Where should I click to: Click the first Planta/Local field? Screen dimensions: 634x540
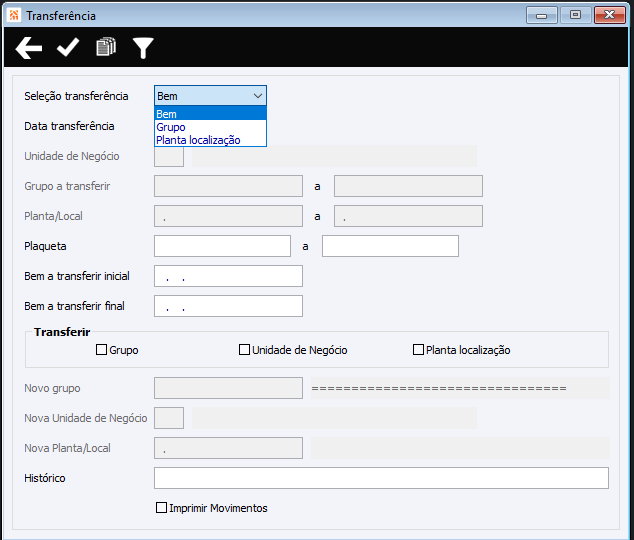228,216
